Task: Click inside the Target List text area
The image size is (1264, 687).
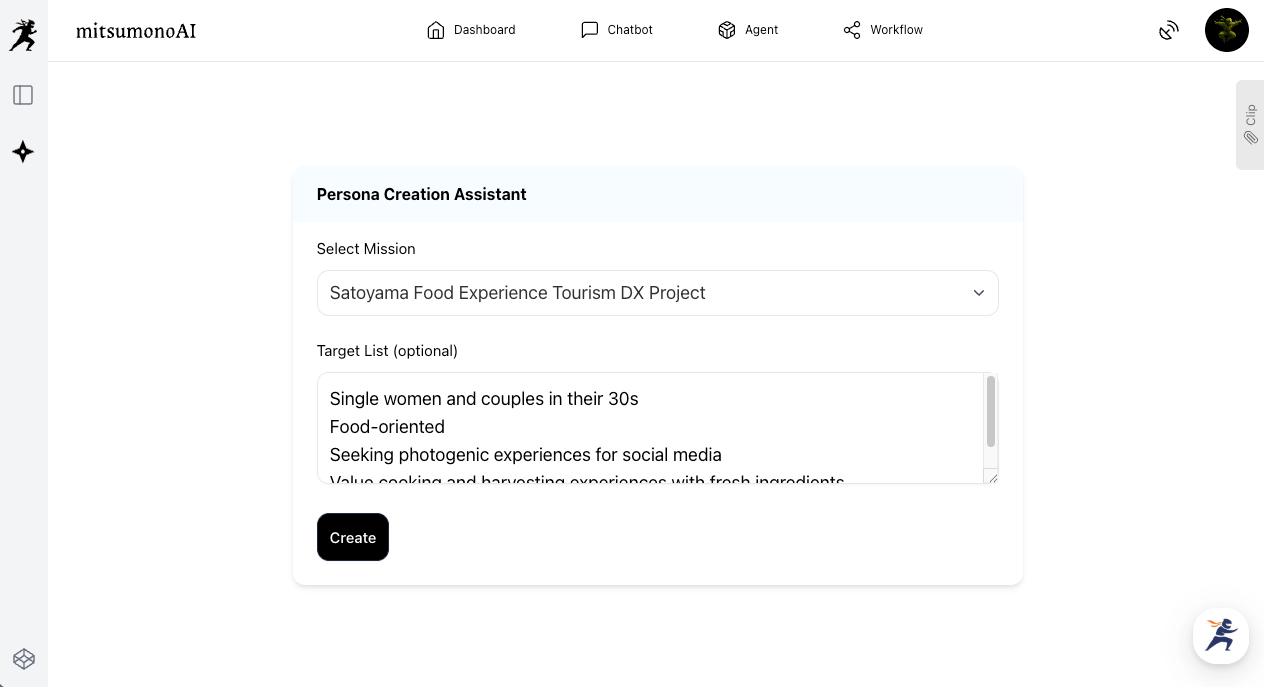Action: 650,428
